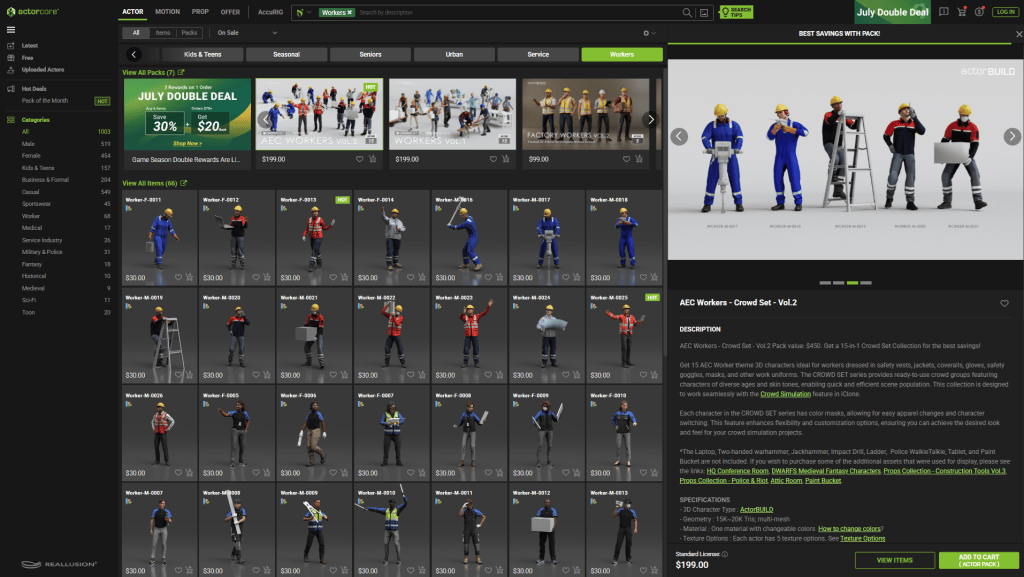Select the Actor tab
This screenshot has height=577, width=1024.
133,12
